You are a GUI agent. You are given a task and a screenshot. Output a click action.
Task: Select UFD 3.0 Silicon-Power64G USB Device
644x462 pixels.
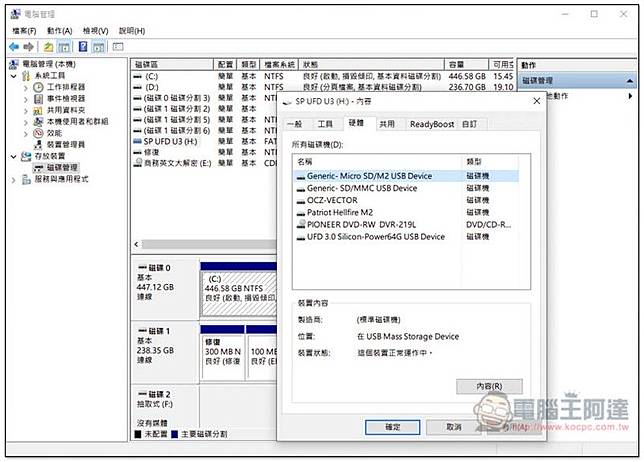click(x=407, y=237)
